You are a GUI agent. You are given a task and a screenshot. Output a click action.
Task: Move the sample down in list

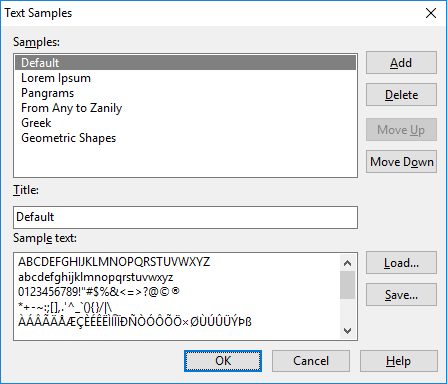coord(401,162)
